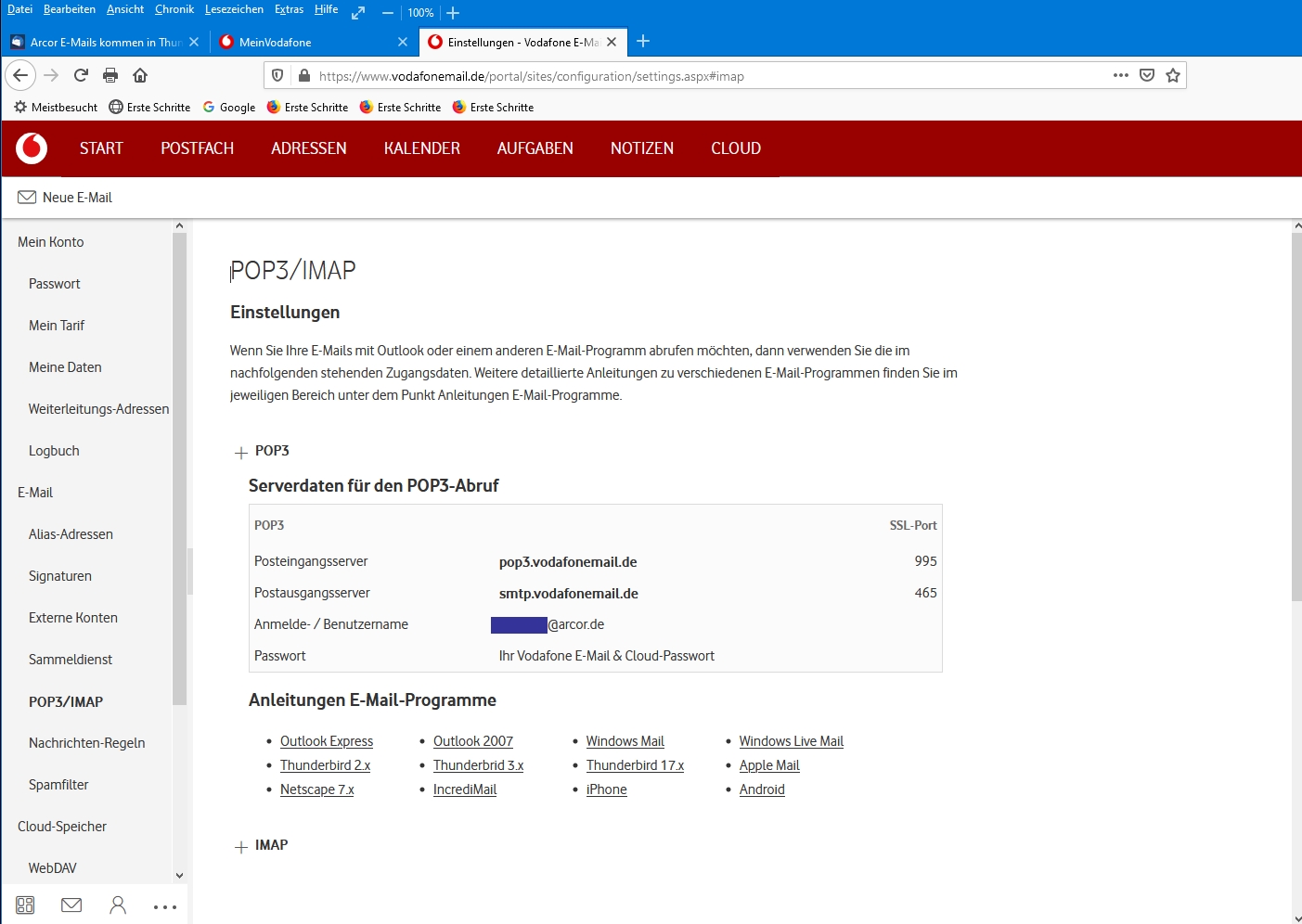This screenshot has width=1302, height=924.
Task: Open the Windows Live Mail guide link
Action: click(x=792, y=741)
